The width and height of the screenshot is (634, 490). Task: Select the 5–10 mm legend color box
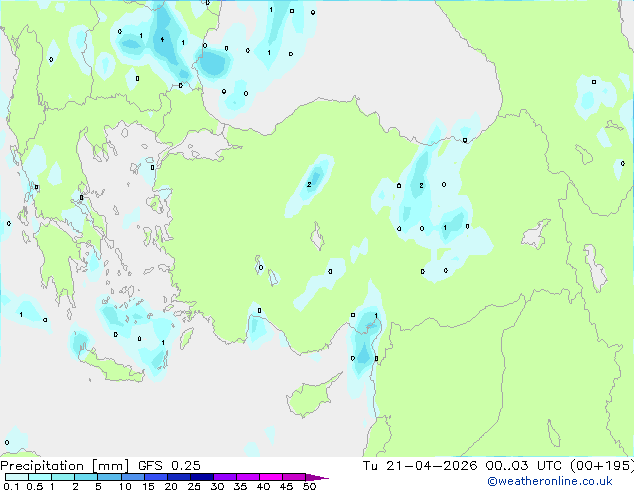click(x=109, y=477)
